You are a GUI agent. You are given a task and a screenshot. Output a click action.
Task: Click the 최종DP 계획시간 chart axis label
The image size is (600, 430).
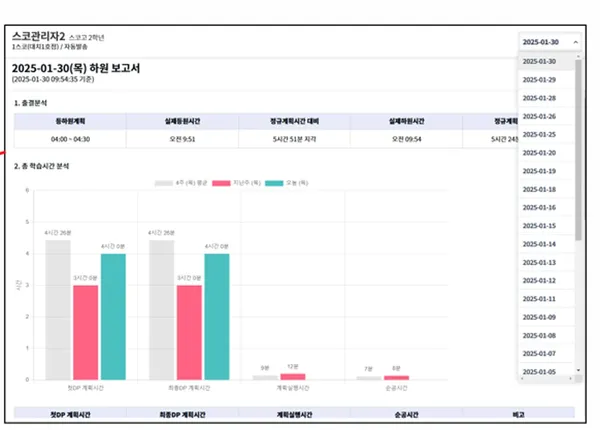tap(189, 388)
